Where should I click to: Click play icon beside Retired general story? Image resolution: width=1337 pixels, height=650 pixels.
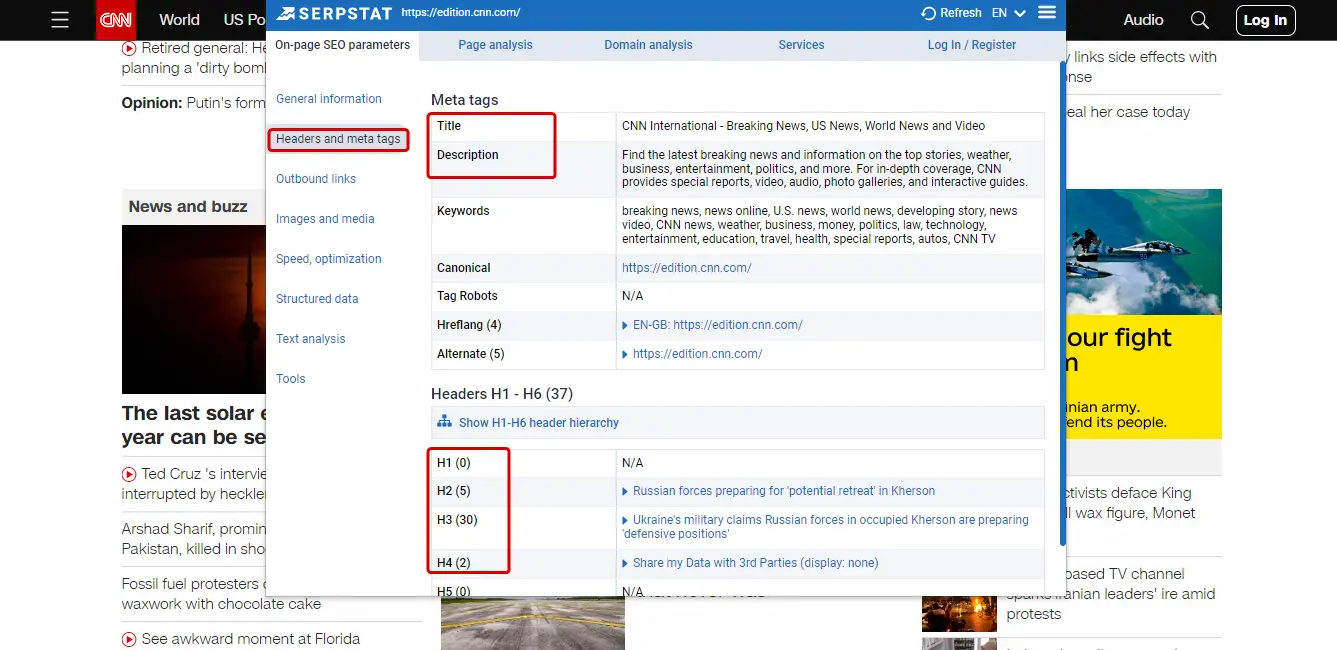point(129,48)
